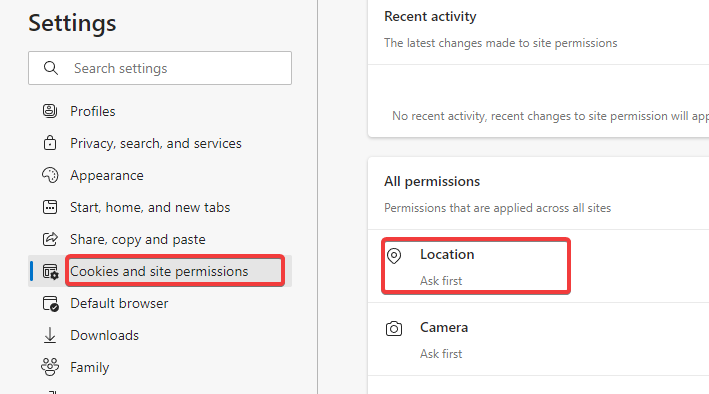Click the Cookies and site permissions icon
This screenshot has width=709, height=394.
[x=50, y=271]
